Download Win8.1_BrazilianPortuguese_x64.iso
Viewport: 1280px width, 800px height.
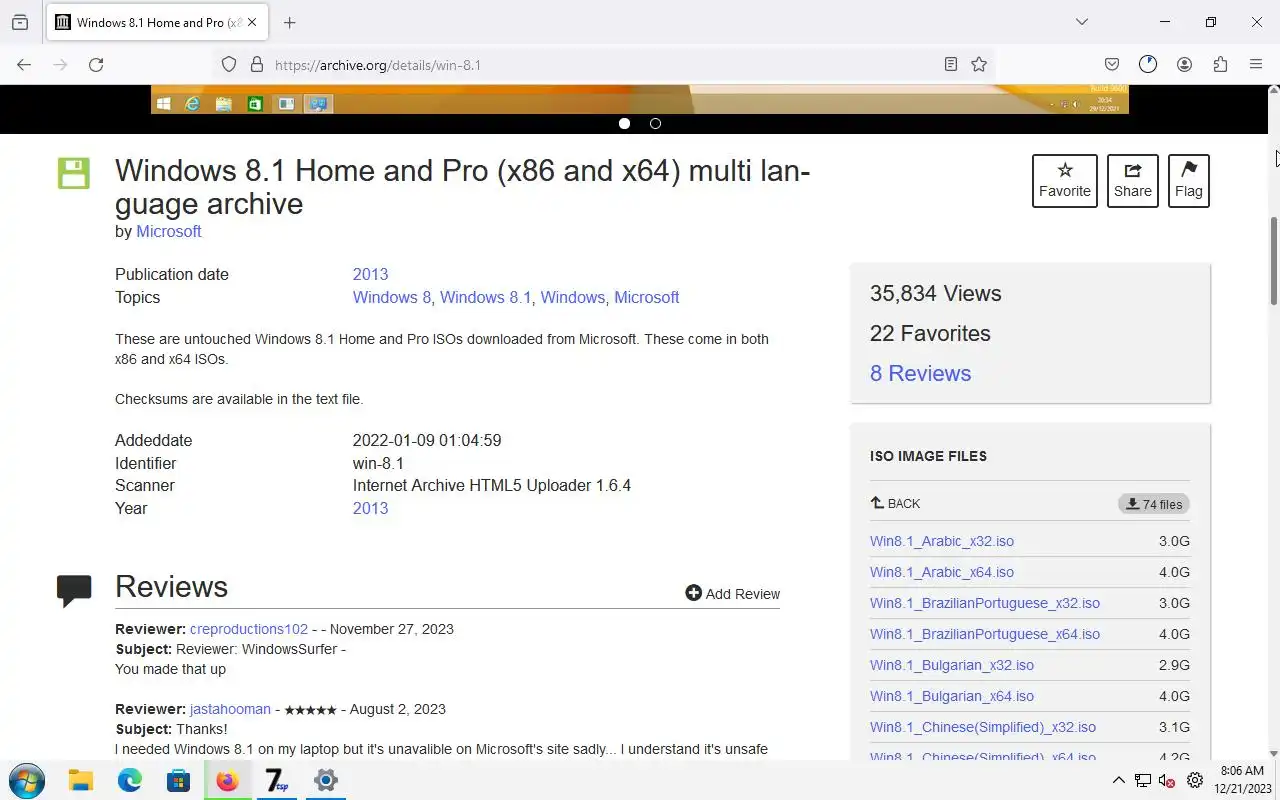(985, 634)
